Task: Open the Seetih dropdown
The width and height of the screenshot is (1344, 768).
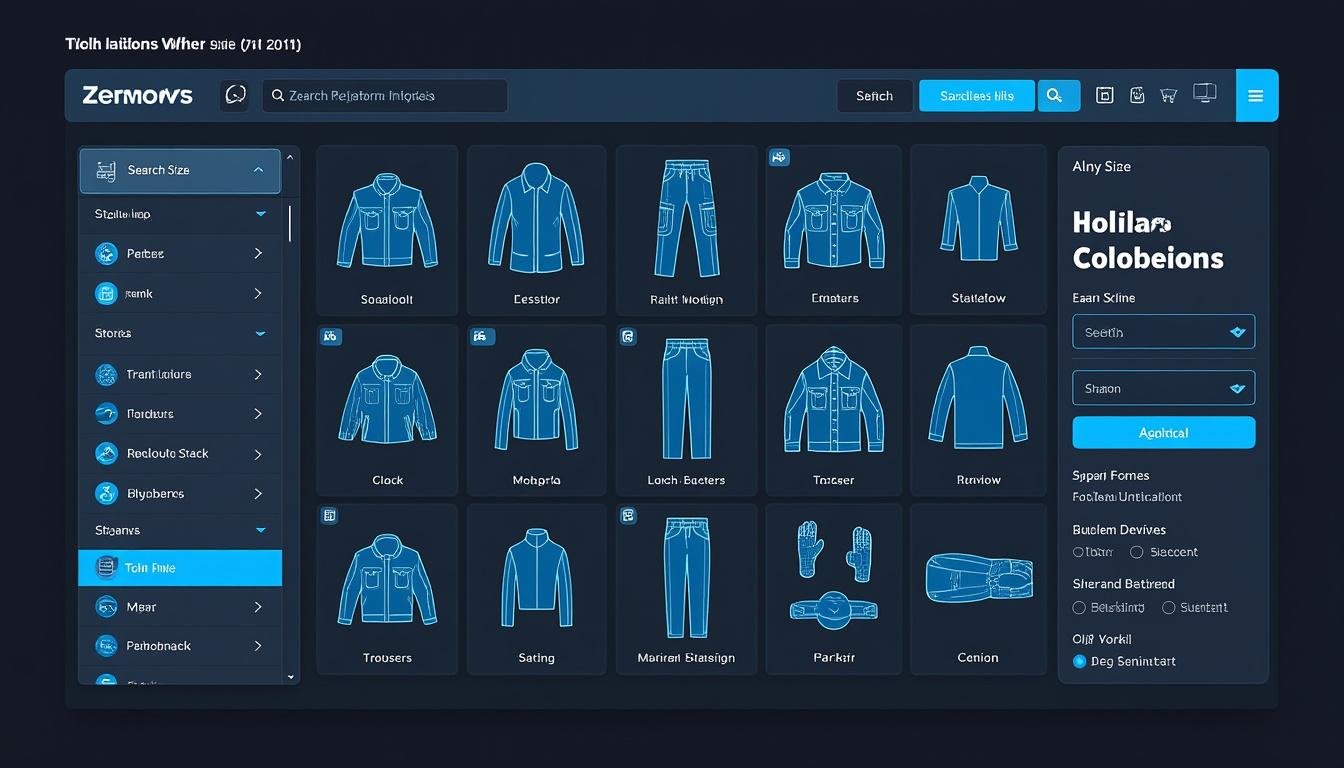Action: pos(1163,332)
